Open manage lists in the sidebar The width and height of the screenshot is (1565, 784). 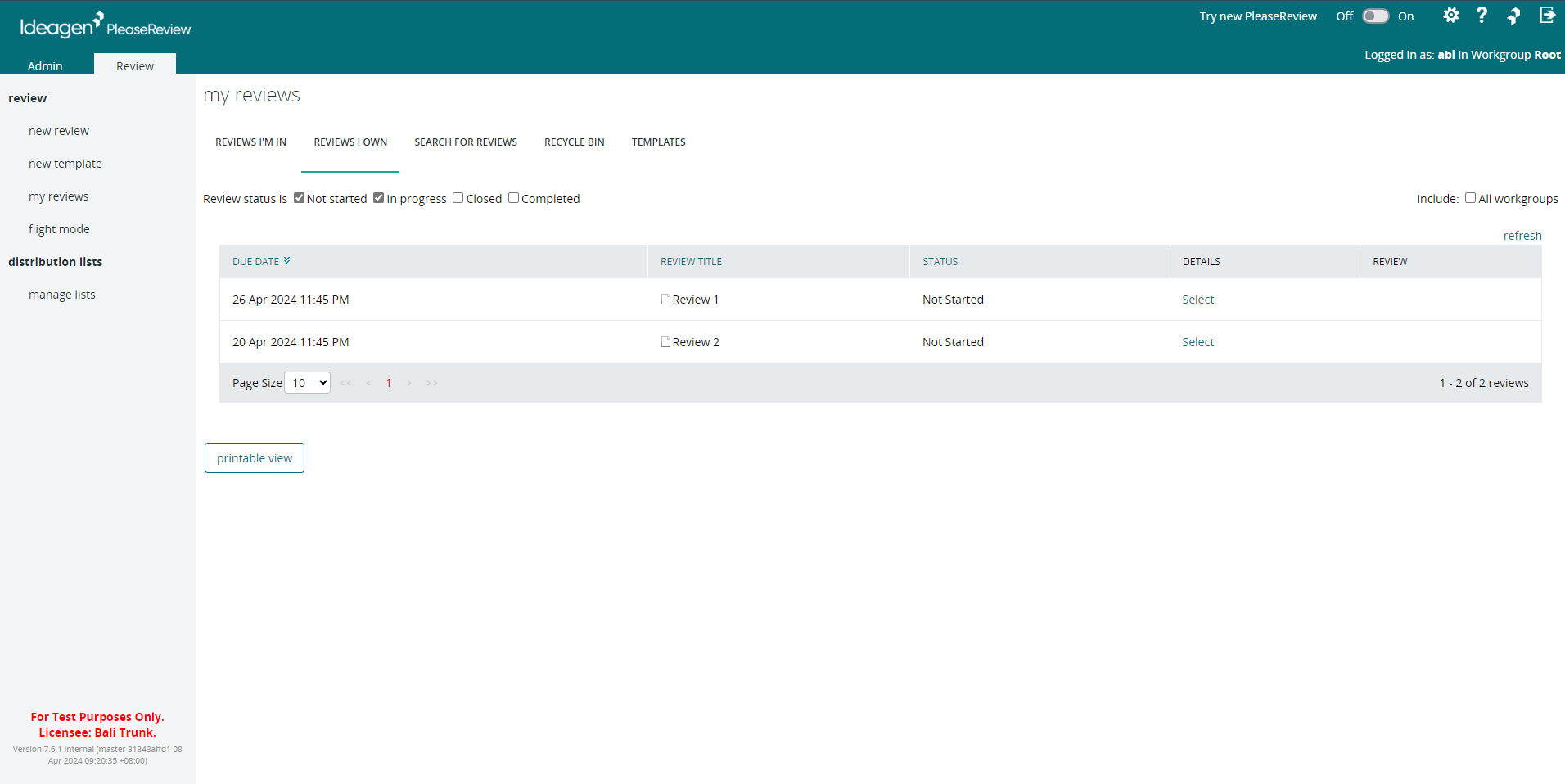point(62,295)
